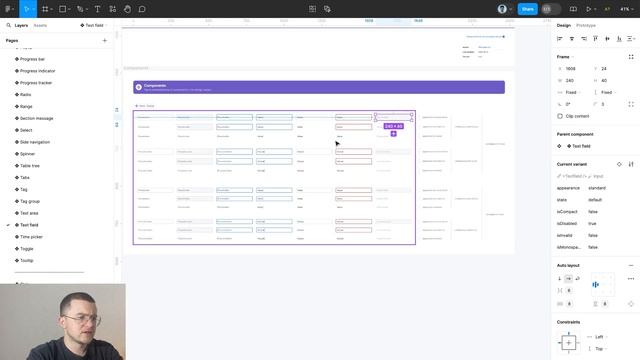640x360 pixels.
Task: Open the Frame type dropdown
Action: coord(565,57)
